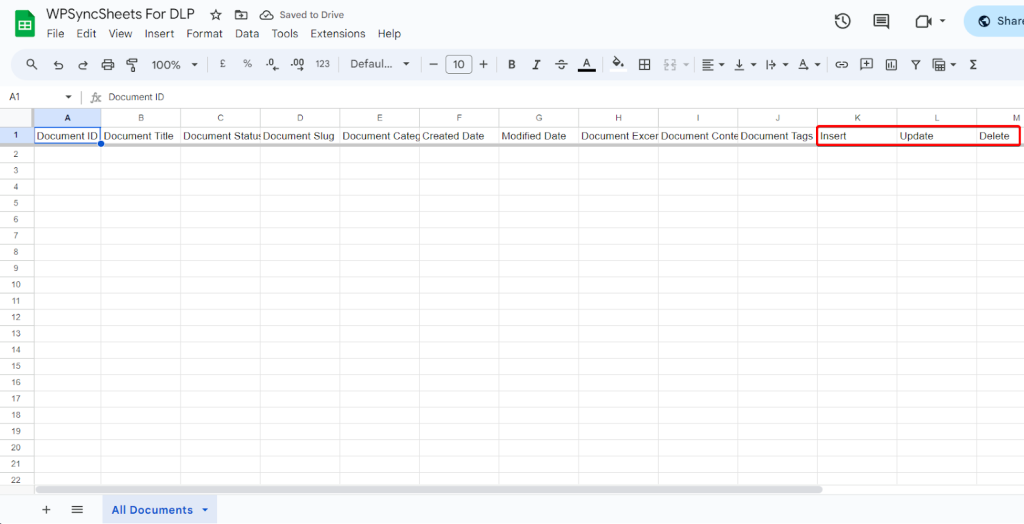Click the horizontal scrollbar

pos(429,489)
